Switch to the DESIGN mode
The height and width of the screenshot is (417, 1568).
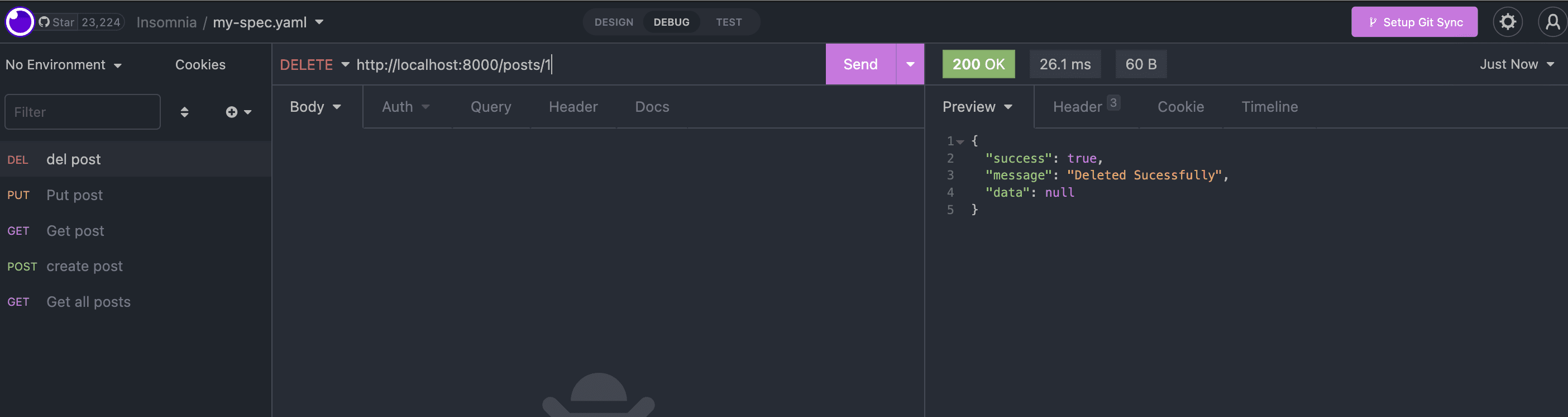click(x=614, y=22)
